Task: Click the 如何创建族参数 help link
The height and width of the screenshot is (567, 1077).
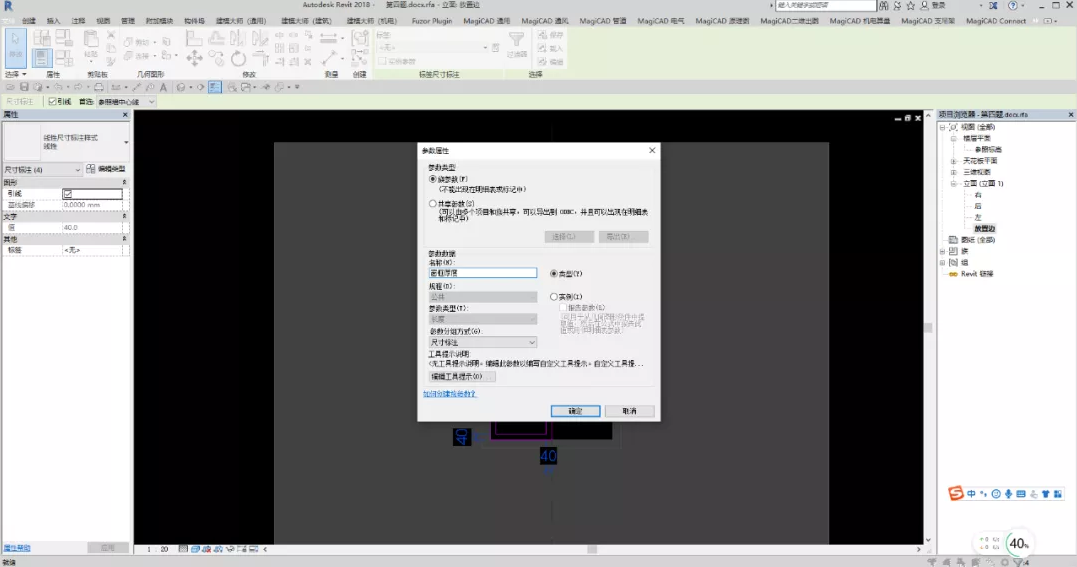Action: [449, 394]
